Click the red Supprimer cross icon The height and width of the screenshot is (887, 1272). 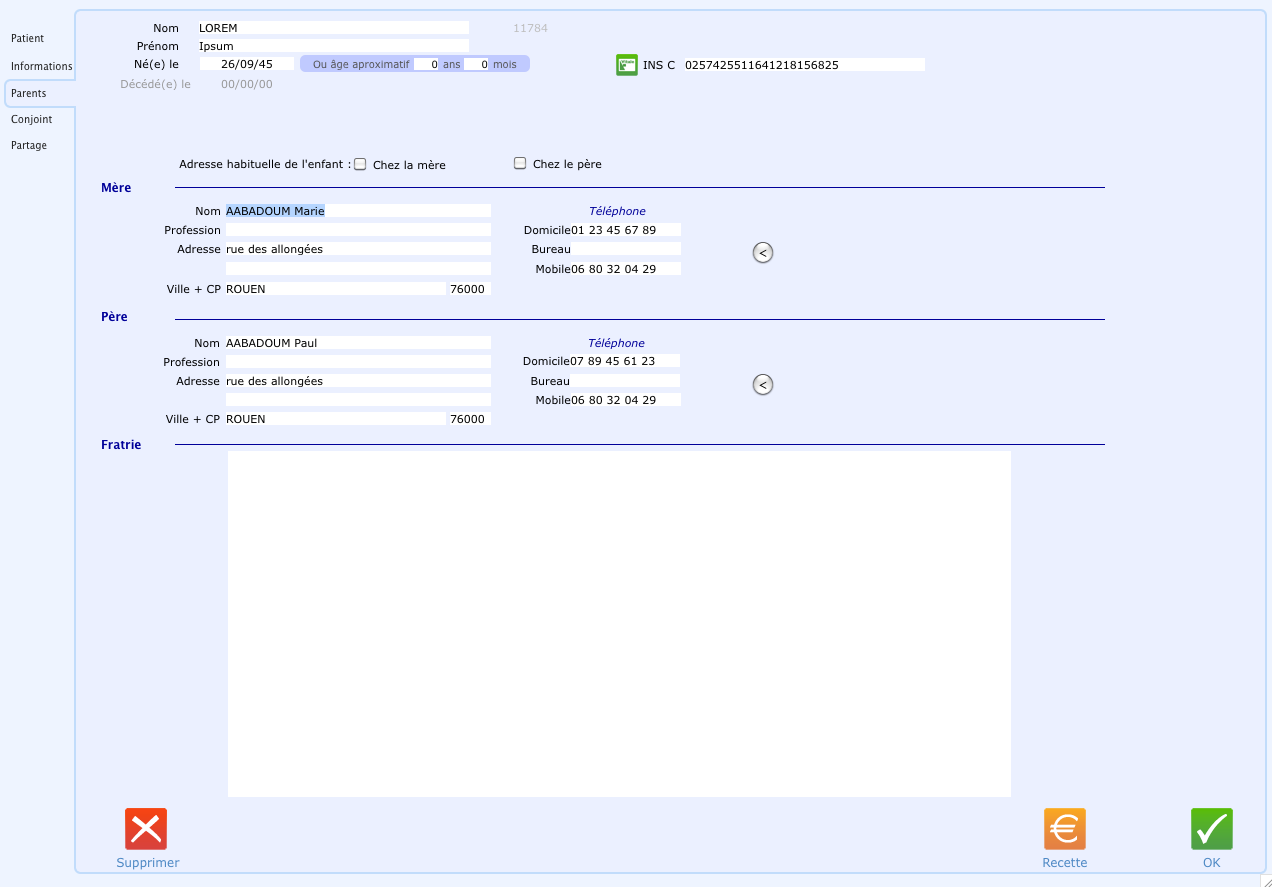(x=146, y=829)
